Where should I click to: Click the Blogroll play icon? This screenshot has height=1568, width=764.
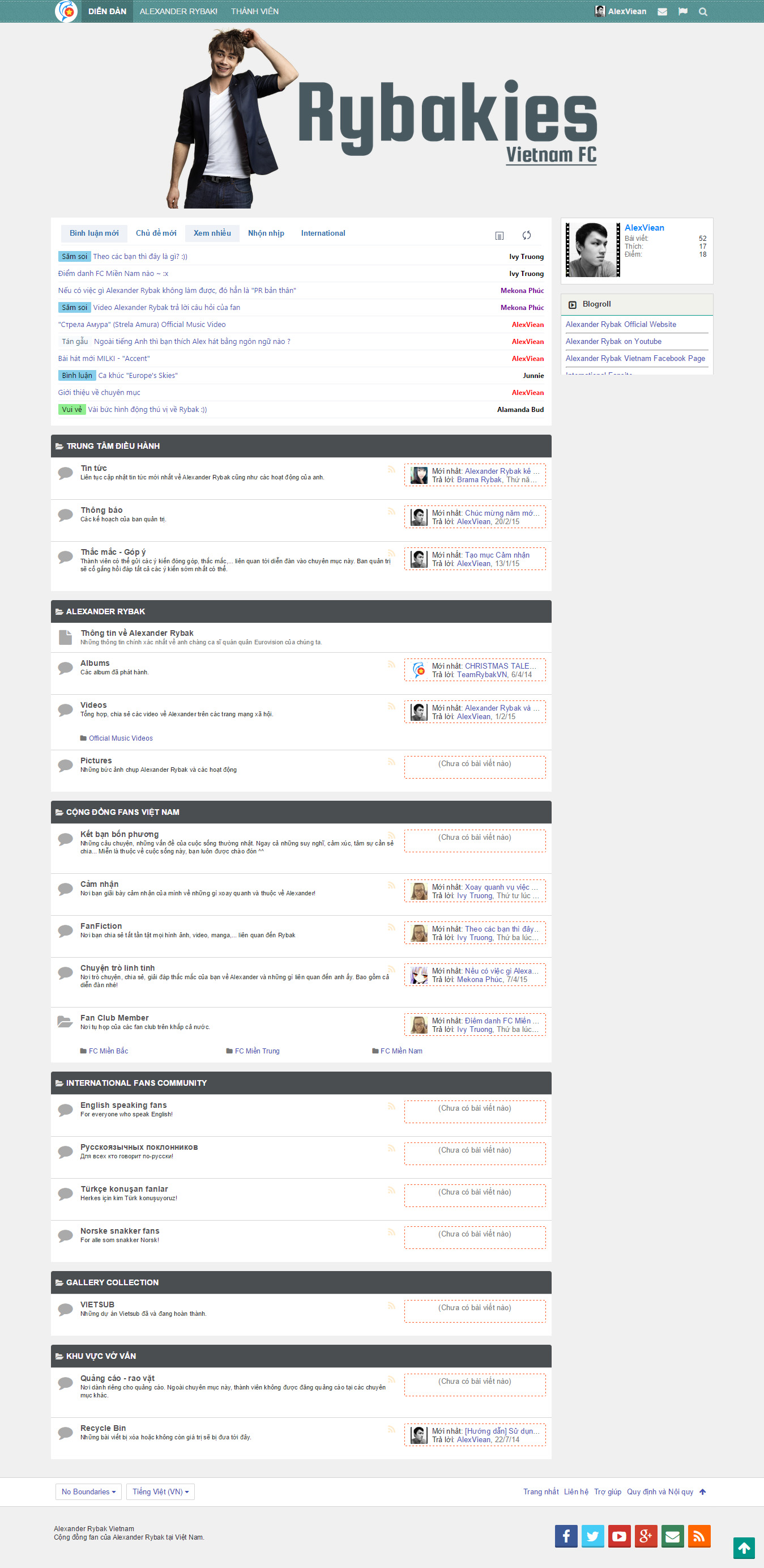coord(573,305)
